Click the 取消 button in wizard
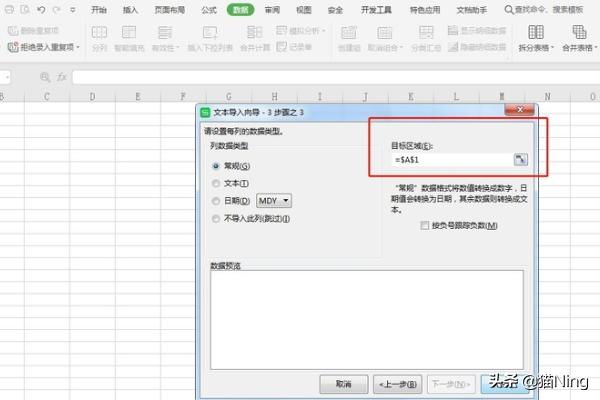 click(x=344, y=383)
